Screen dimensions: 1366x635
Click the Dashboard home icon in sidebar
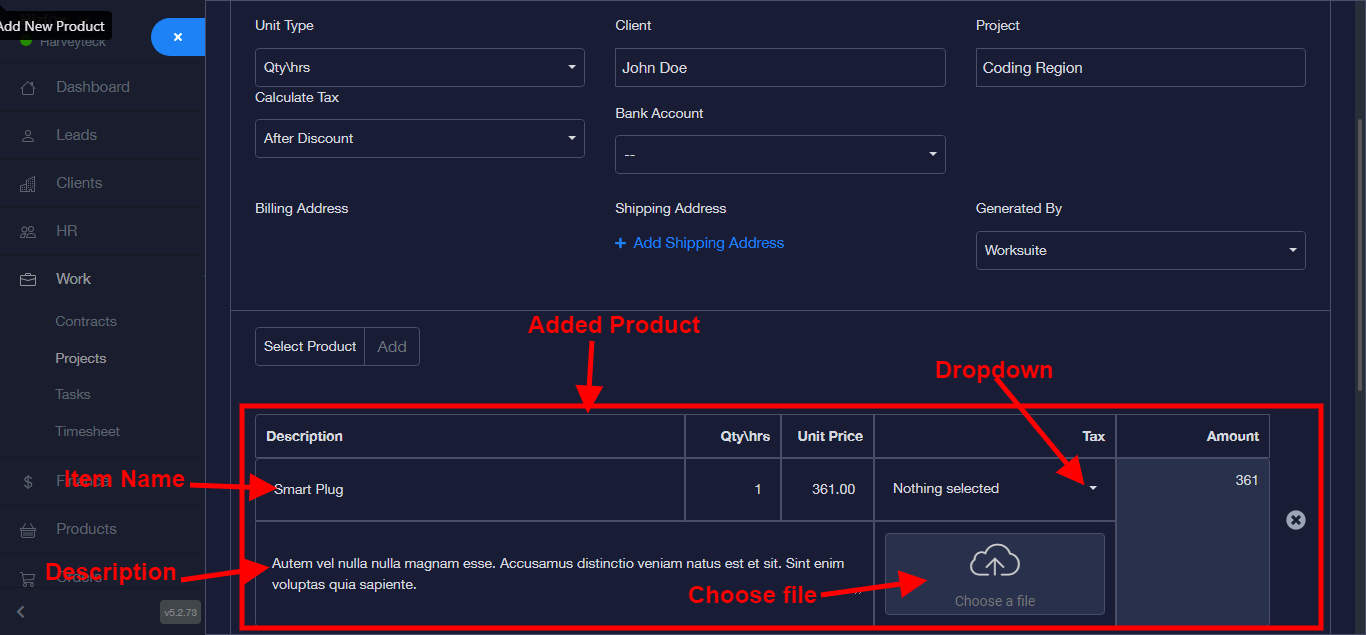click(x=28, y=88)
